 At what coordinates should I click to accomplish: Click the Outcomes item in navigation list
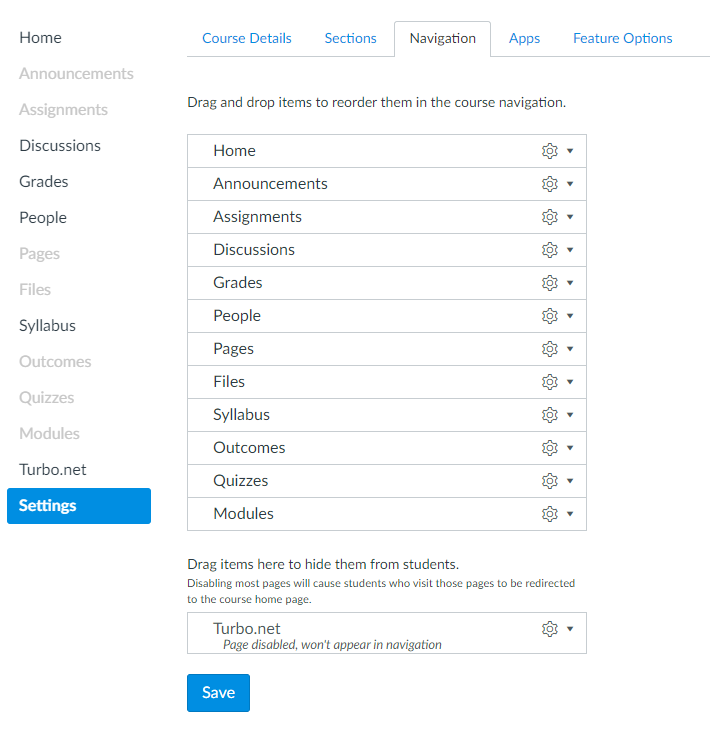pos(249,448)
